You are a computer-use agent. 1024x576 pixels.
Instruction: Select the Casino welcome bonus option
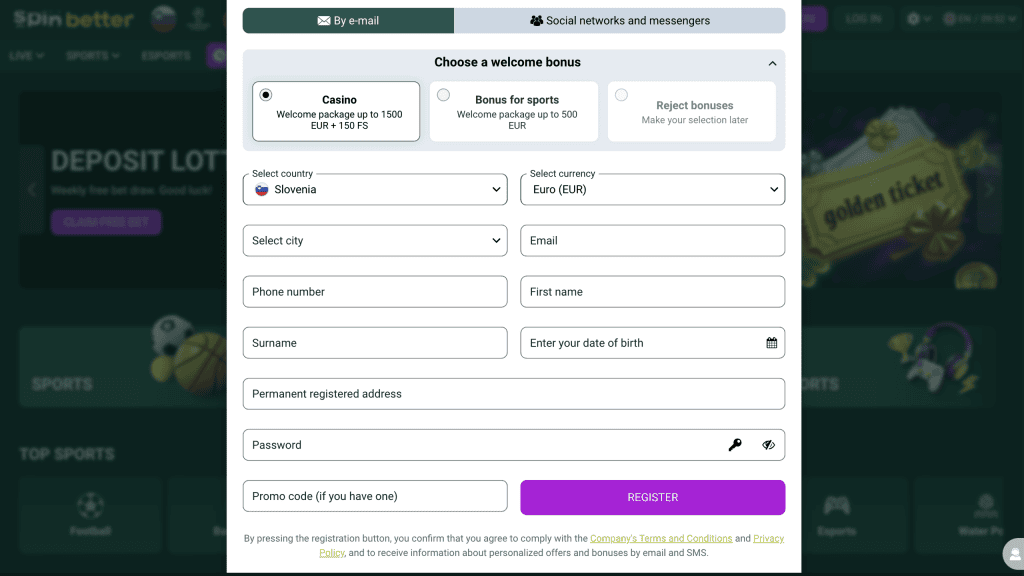266,95
